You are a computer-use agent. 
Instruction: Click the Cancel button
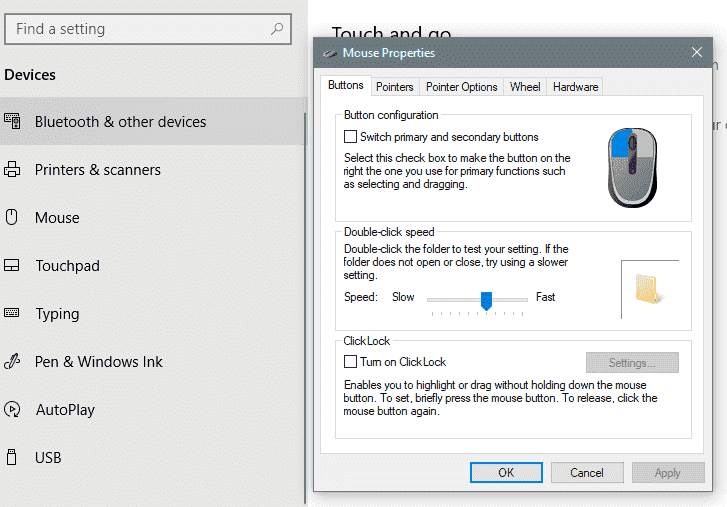tap(587, 473)
